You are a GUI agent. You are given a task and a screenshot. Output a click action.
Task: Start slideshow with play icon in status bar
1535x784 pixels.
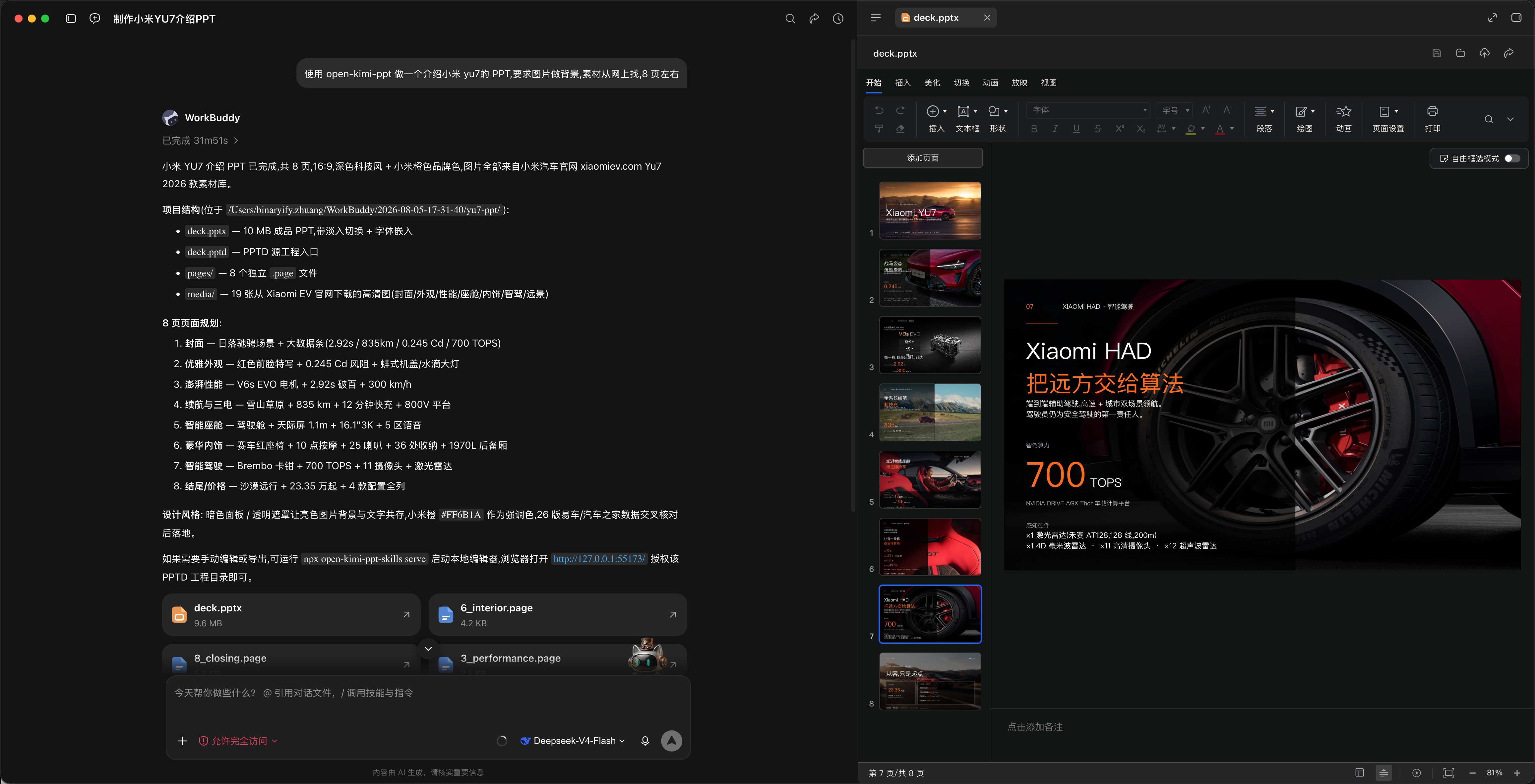(1416, 773)
